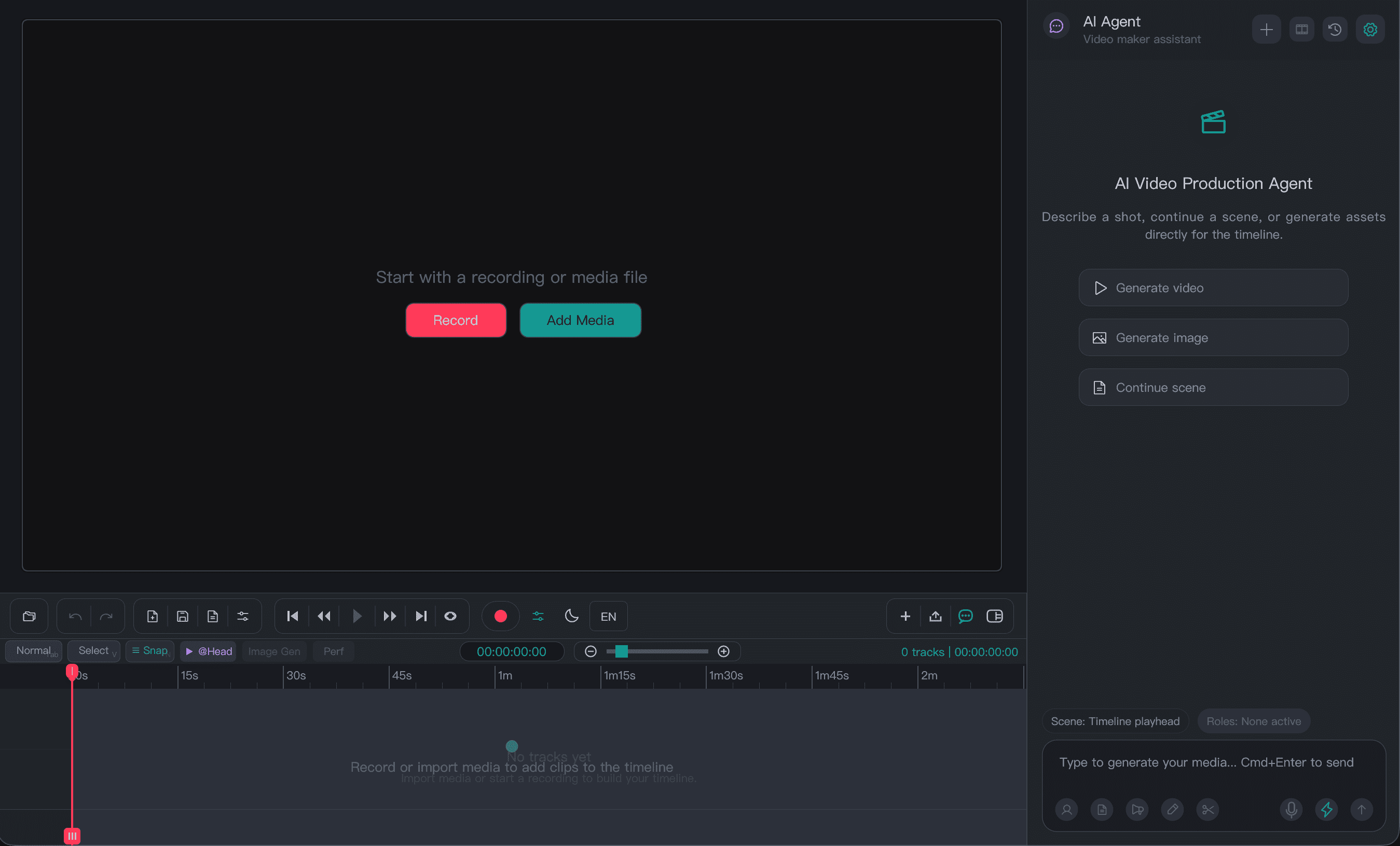Click the red playhead handle at timeline bottom
This screenshot has width=1400, height=846.
pos(72,836)
